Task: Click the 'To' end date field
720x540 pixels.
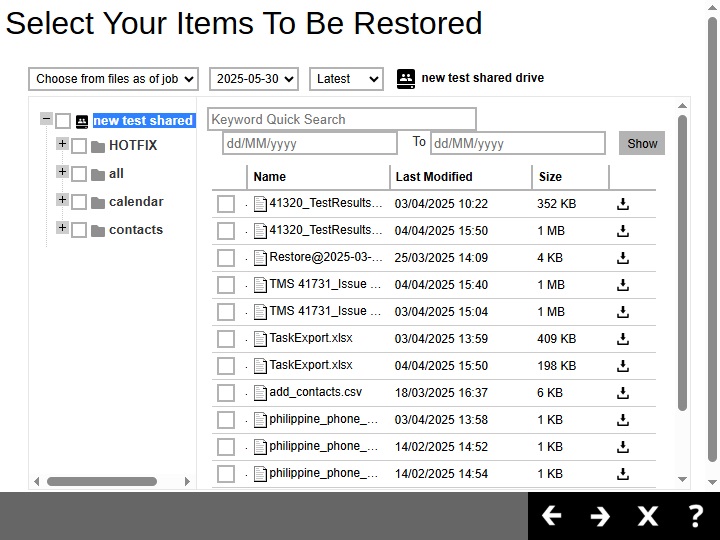Action: (x=518, y=143)
